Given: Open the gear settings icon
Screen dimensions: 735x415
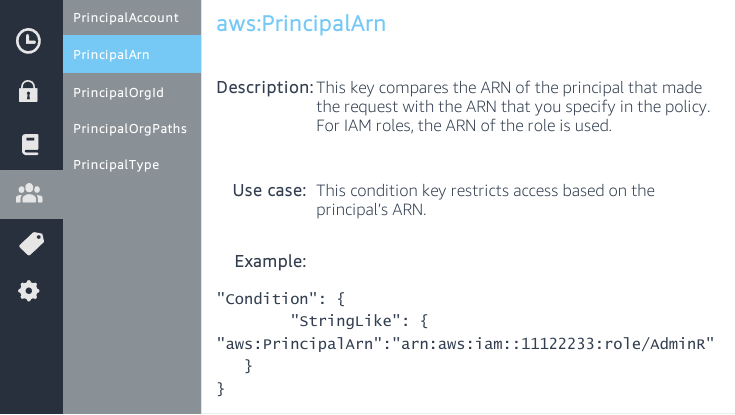Looking at the screenshot, I should 29,291.
